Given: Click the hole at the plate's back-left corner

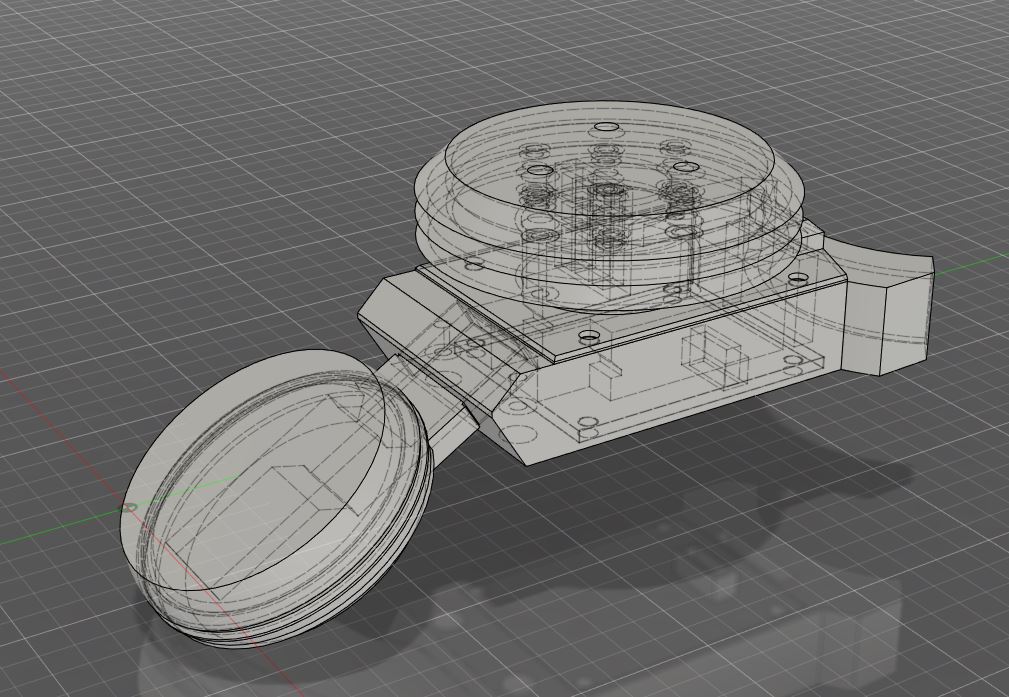Looking at the screenshot, I should [x=474, y=264].
